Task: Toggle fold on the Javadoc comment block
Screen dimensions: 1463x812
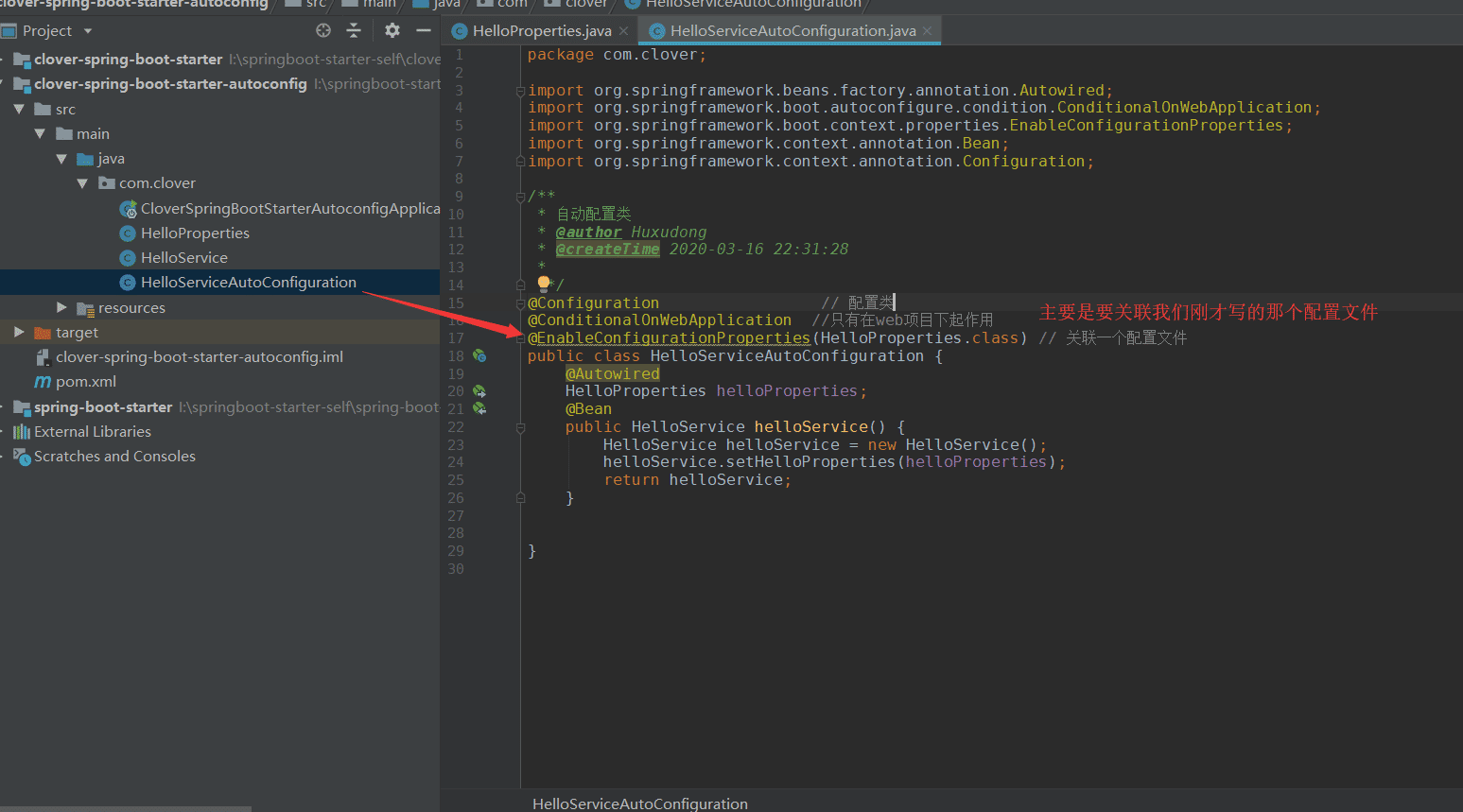Action: 520,198
